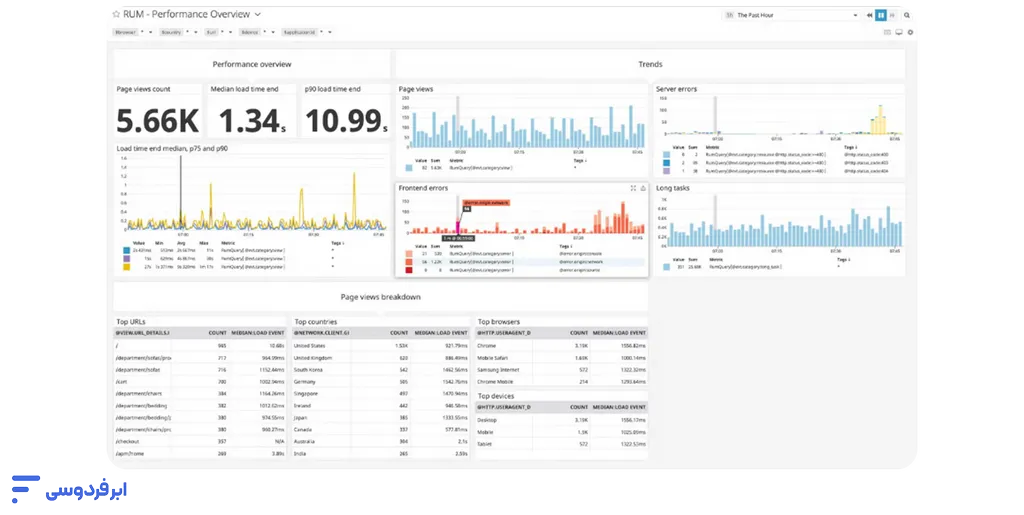Click the purple swatch in Load time legend
This screenshot has width=1024, height=515.
click(126, 258)
